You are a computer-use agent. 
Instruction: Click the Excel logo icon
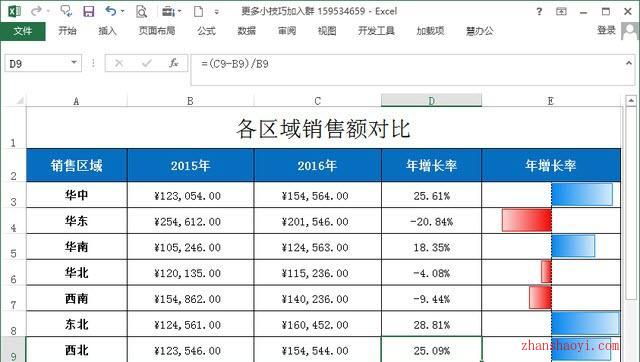tap(15, 11)
